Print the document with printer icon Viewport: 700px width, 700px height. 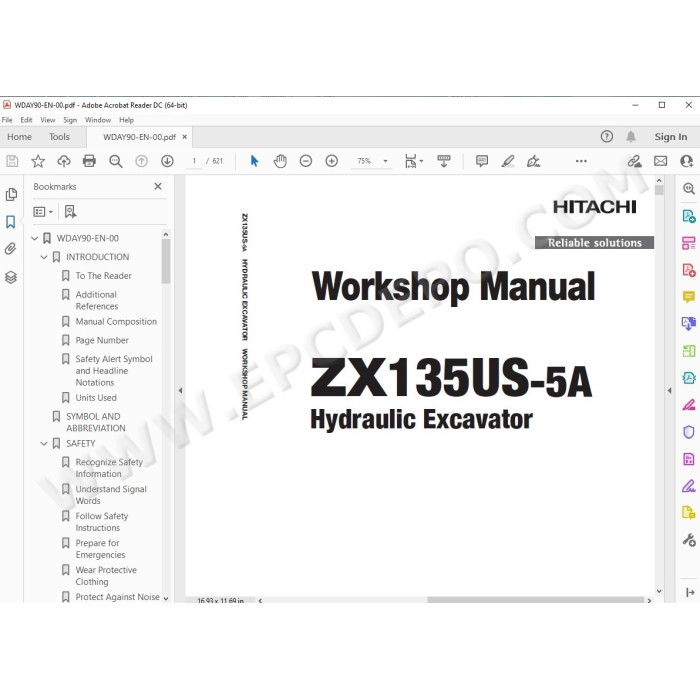pos(89,161)
